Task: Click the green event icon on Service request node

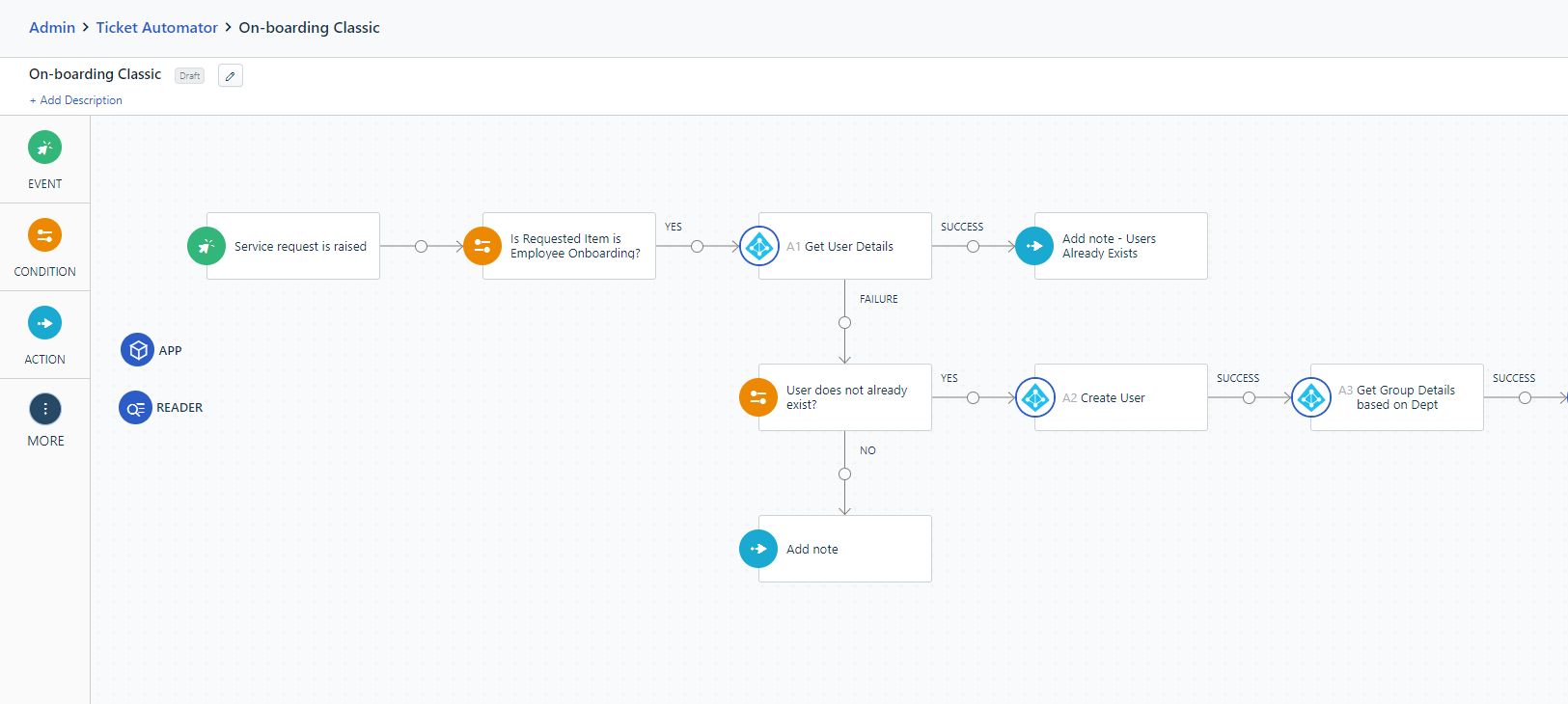Action: tap(206, 246)
